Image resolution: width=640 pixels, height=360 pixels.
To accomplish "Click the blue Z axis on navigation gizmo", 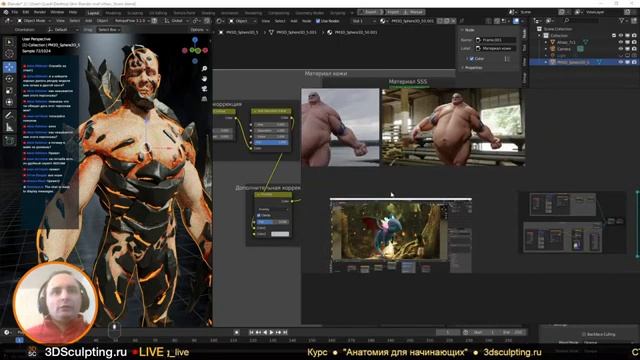I will 195,40.
